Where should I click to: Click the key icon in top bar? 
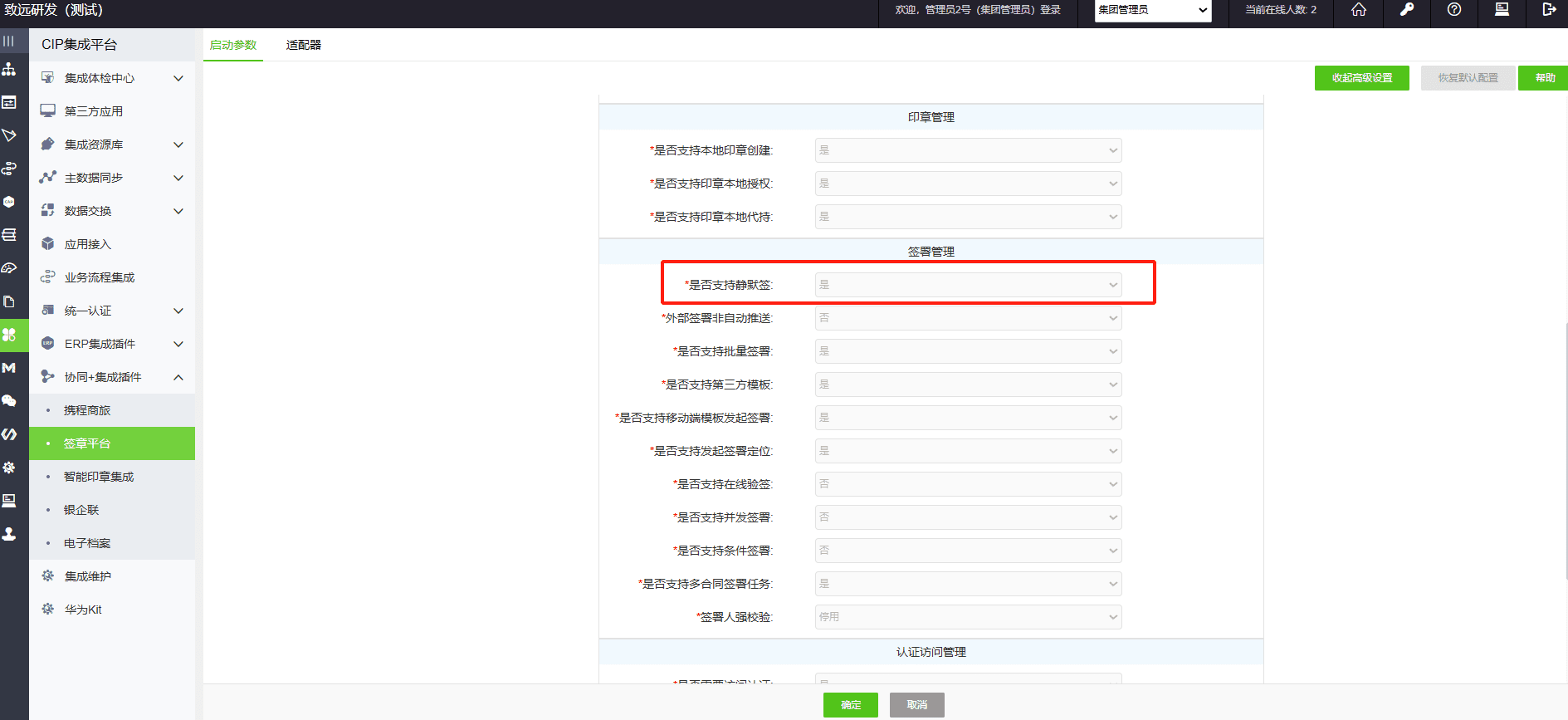click(x=1406, y=10)
